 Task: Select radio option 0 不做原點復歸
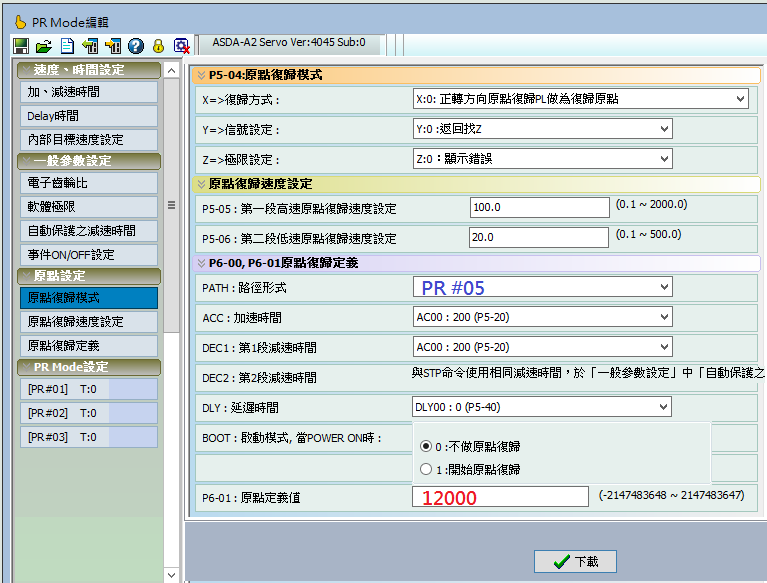coord(426,446)
